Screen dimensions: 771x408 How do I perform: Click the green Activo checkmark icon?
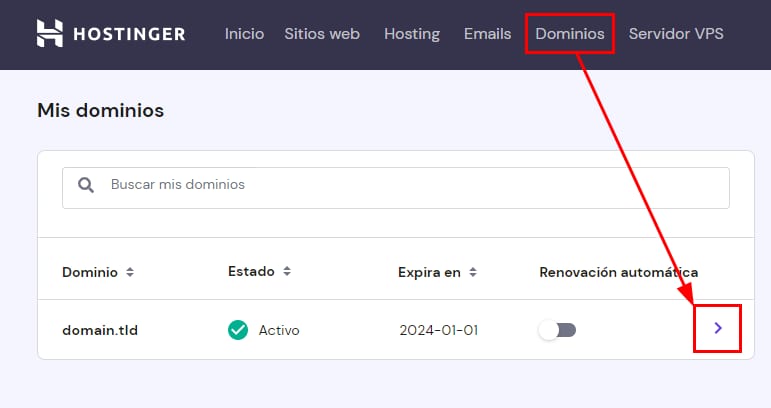[x=238, y=330]
